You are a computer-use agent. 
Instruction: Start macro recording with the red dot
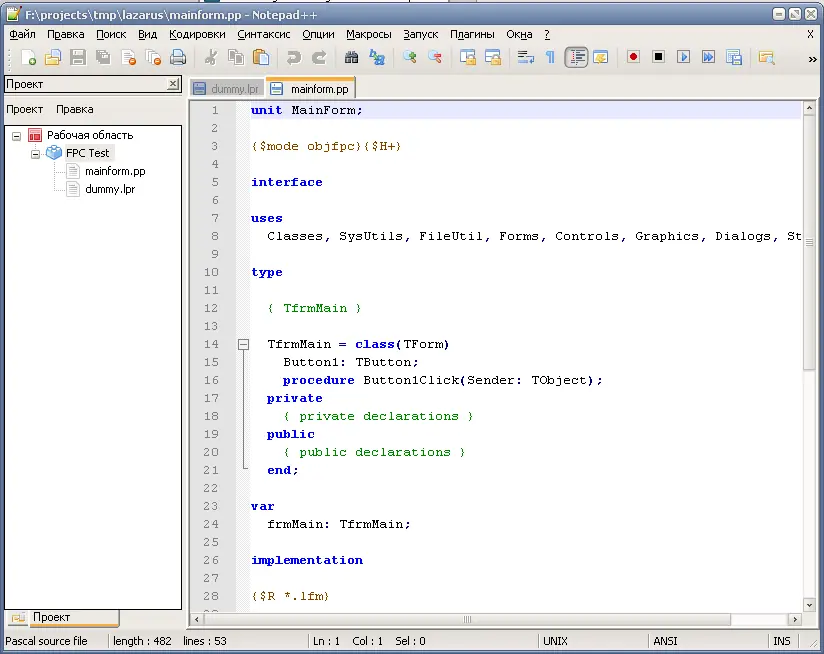click(633, 57)
